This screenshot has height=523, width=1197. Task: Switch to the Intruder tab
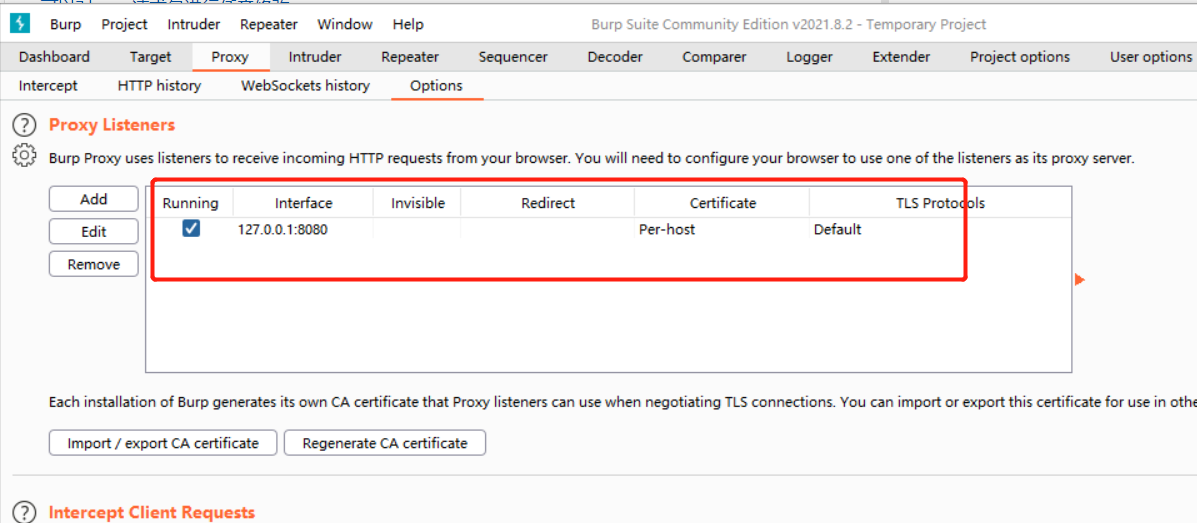tap(315, 57)
